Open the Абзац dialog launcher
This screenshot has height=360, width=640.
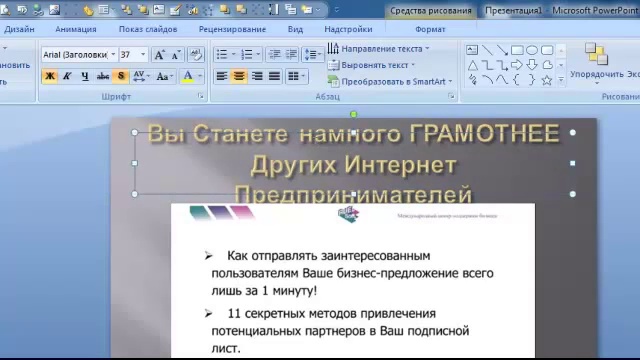pyautogui.click(x=451, y=96)
